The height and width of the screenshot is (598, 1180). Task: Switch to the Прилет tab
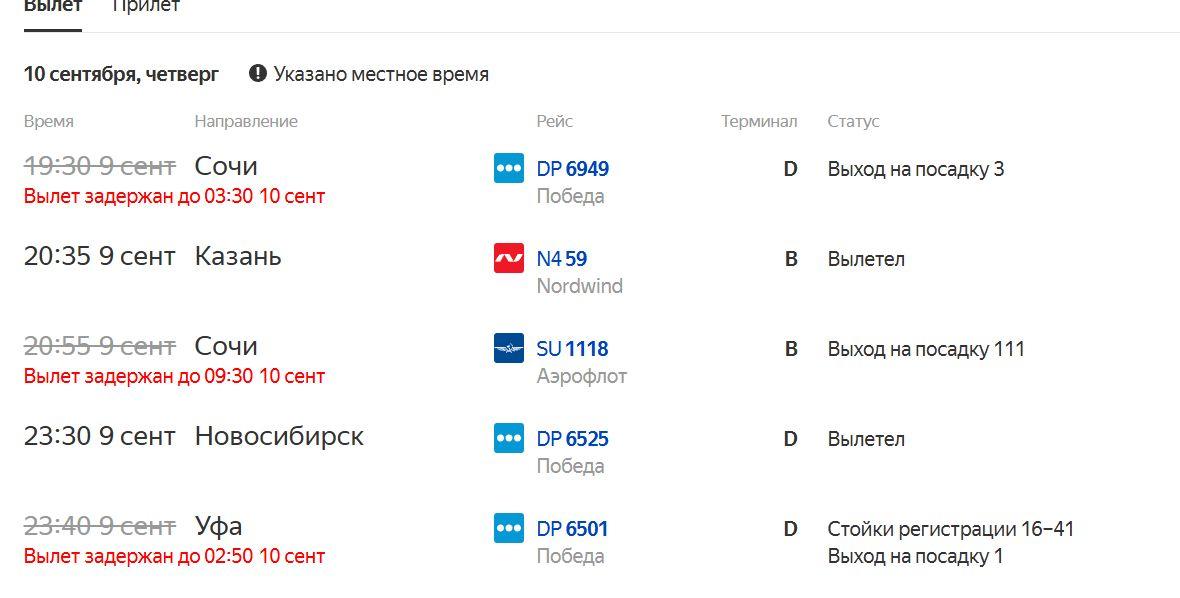(x=146, y=6)
